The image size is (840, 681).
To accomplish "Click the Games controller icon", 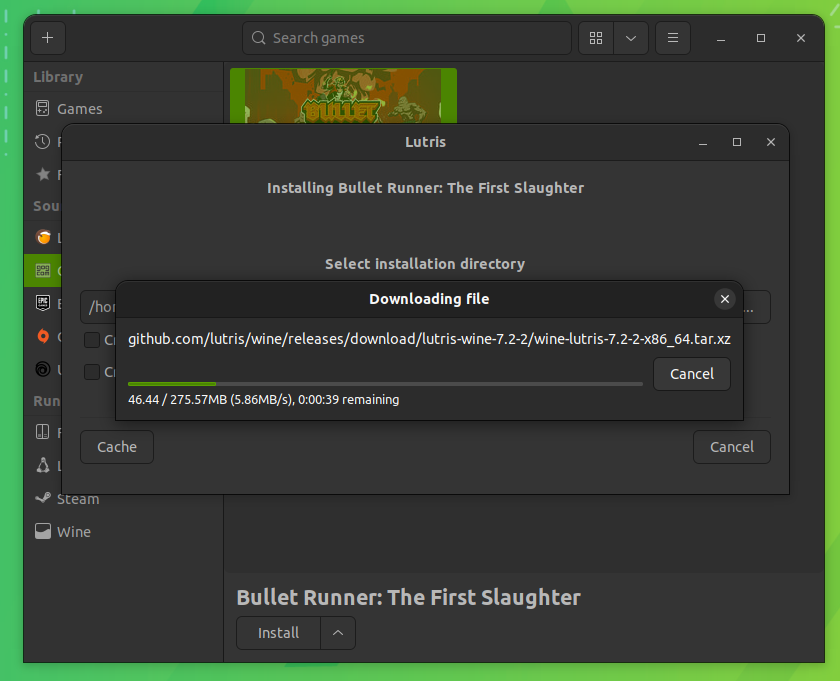I will (42, 108).
